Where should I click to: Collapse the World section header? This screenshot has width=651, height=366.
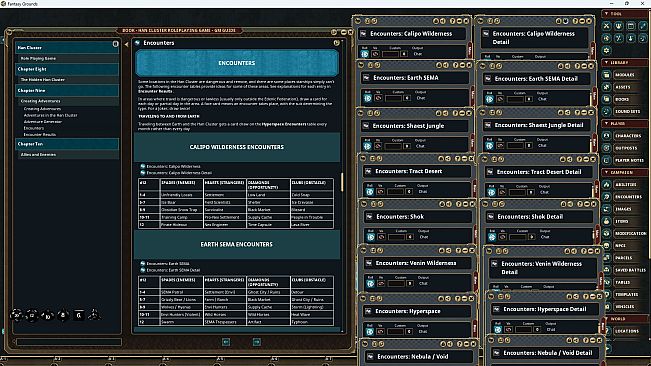coord(624,319)
